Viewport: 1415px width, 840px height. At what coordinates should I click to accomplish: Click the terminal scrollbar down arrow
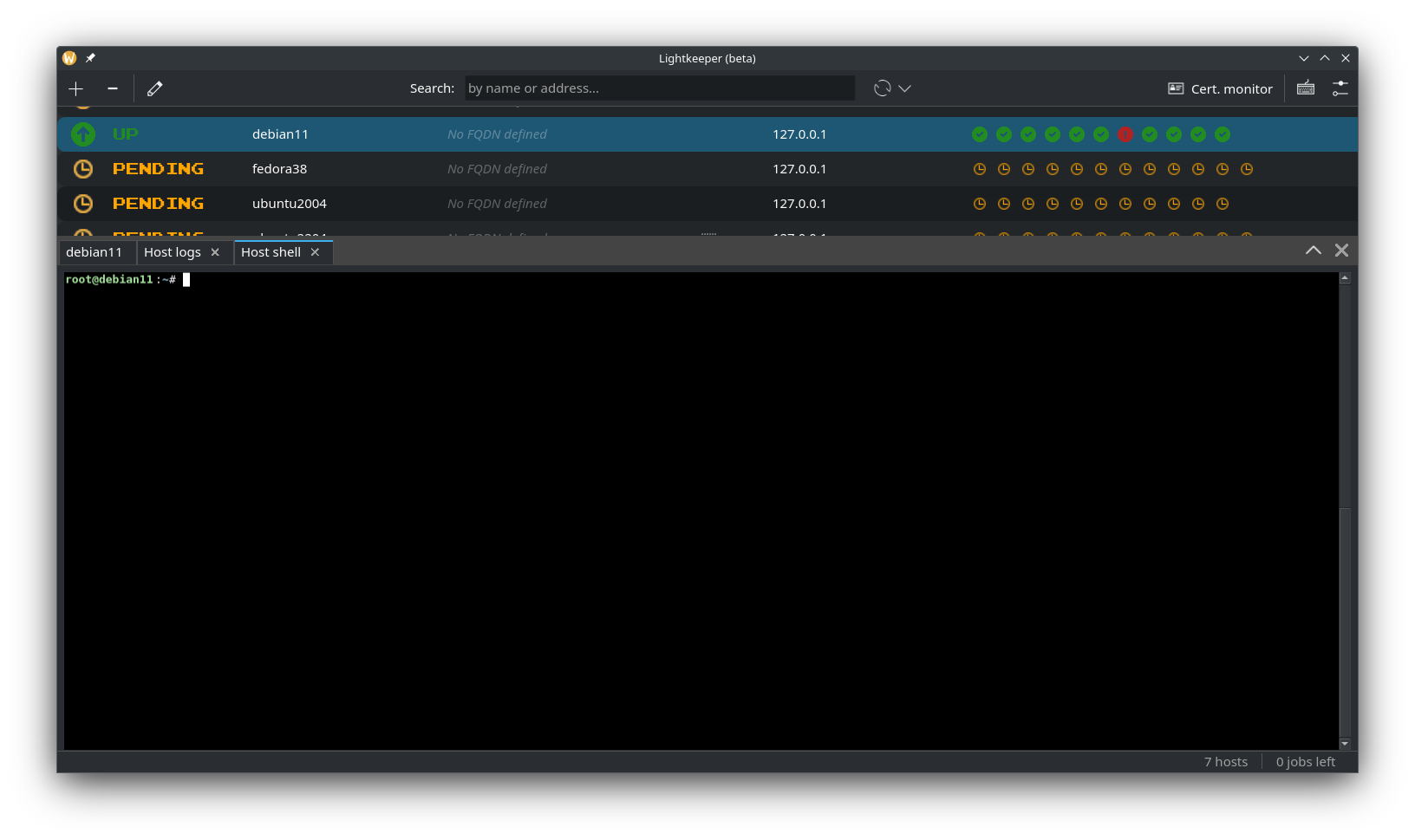[1345, 744]
